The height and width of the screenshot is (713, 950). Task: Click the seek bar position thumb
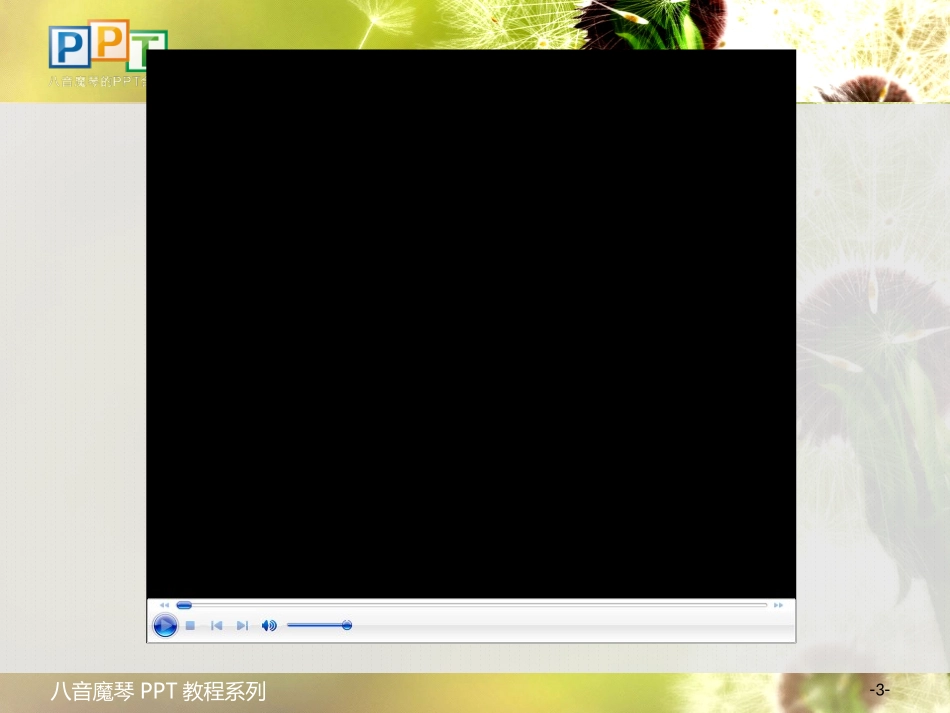click(x=184, y=605)
